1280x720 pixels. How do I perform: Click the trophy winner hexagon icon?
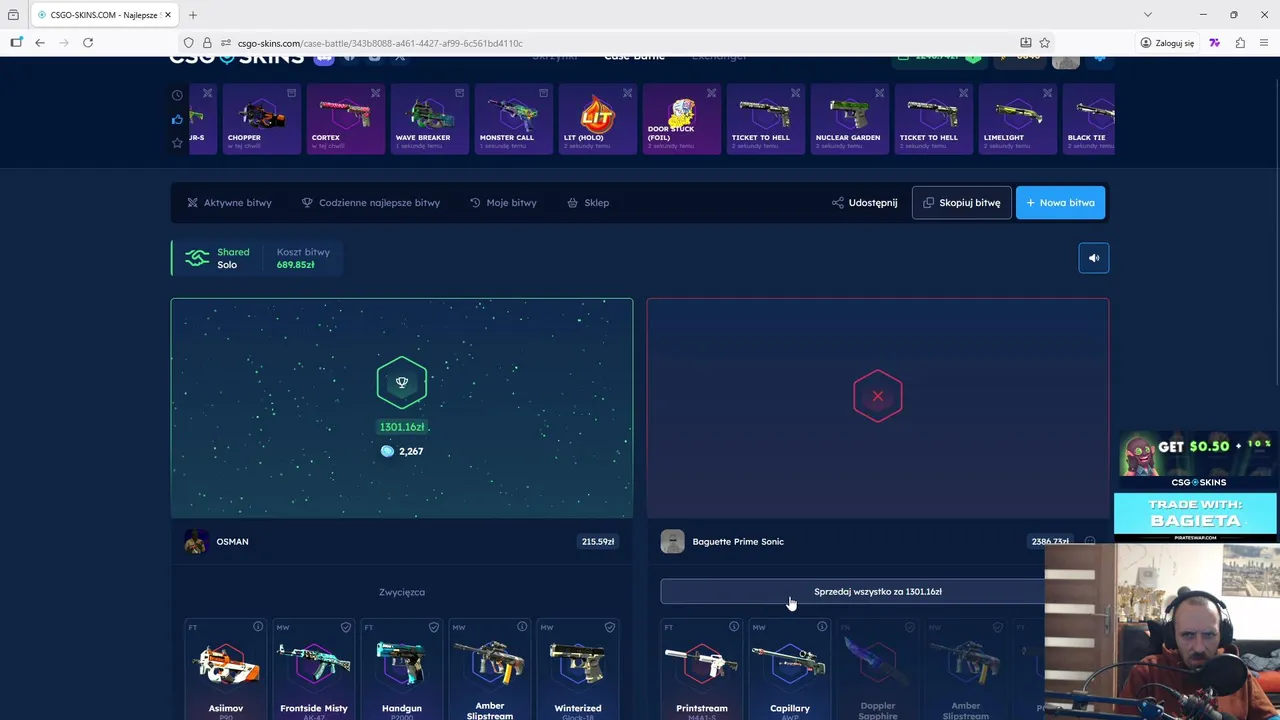pos(402,382)
